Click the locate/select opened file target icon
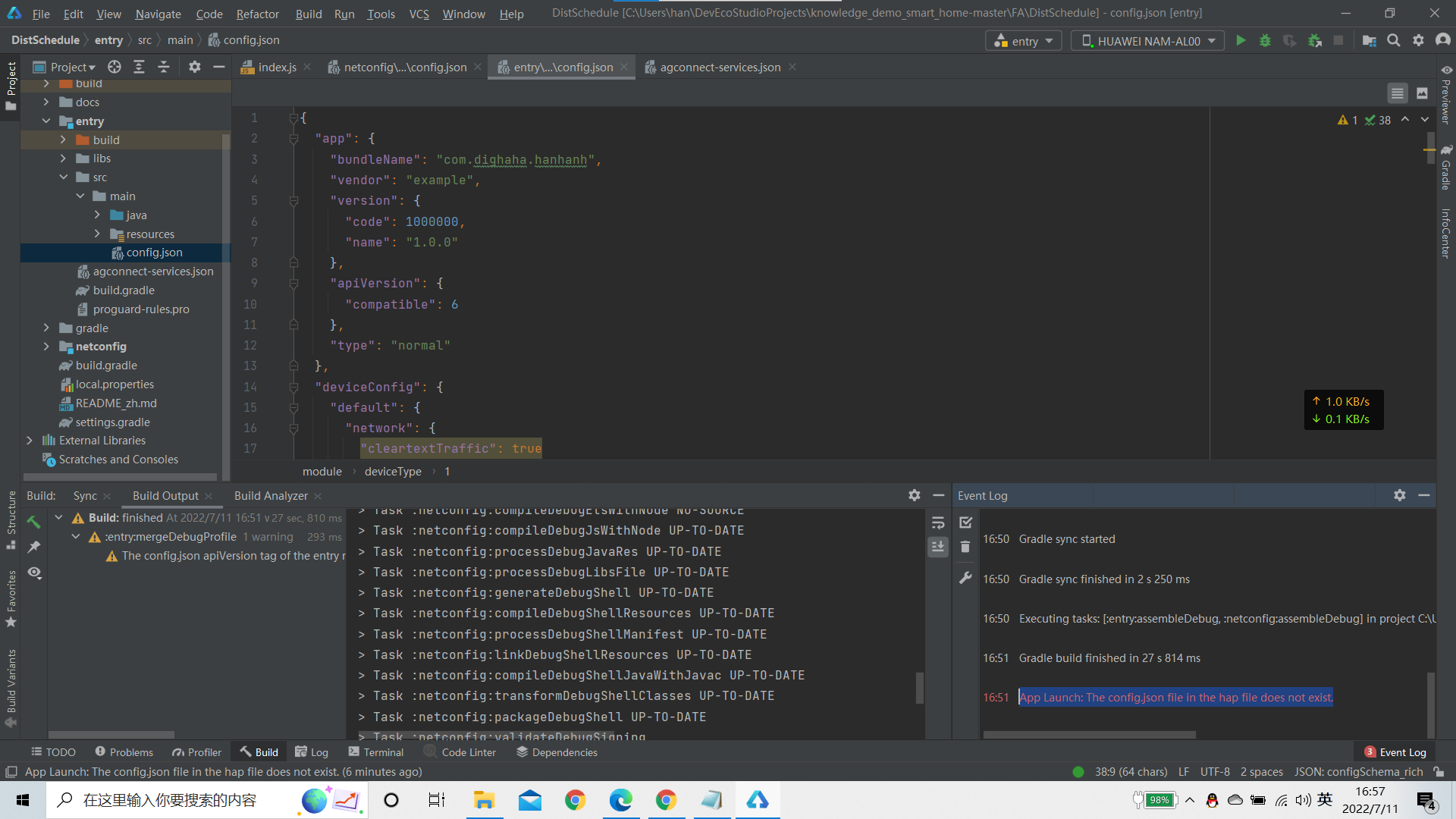Screen dimensions: 1456x819 point(115,67)
